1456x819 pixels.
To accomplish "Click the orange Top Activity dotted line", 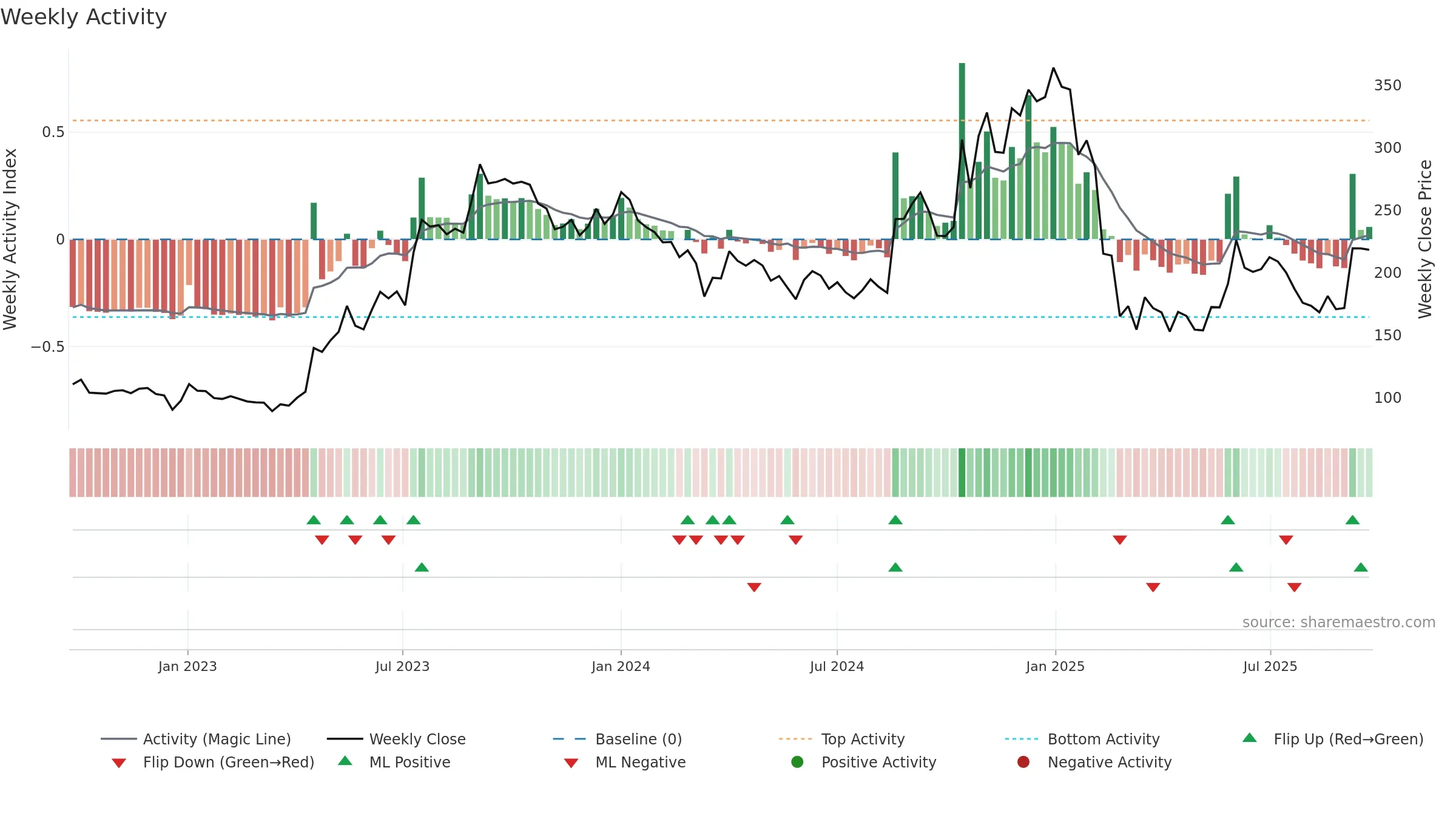I will click(721, 121).
